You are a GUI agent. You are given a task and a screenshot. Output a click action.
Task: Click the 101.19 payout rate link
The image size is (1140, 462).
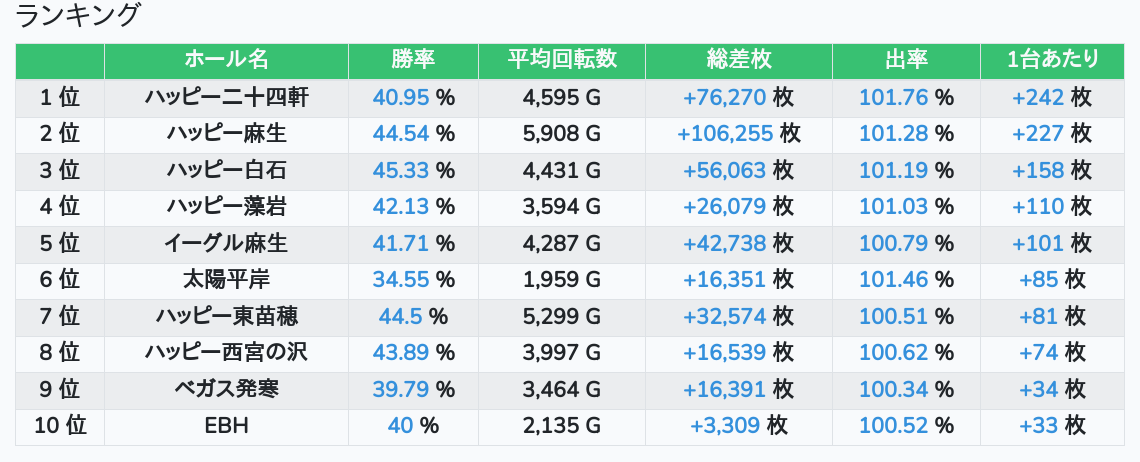coord(894,170)
